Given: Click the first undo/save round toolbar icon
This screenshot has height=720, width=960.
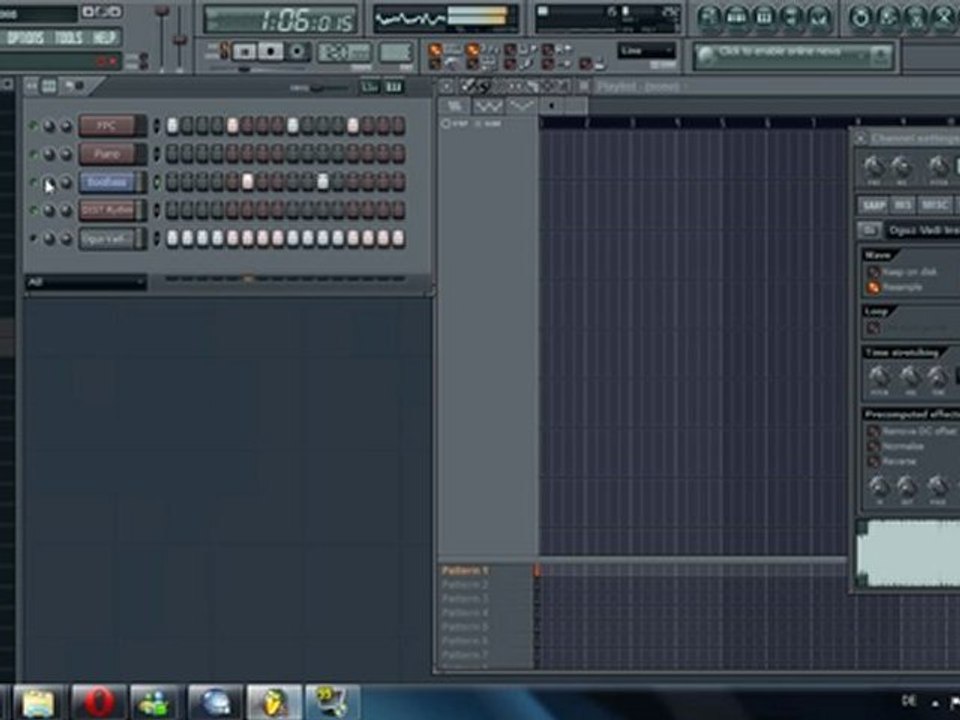Looking at the screenshot, I should pyautogui.click(x=860, y=18).
